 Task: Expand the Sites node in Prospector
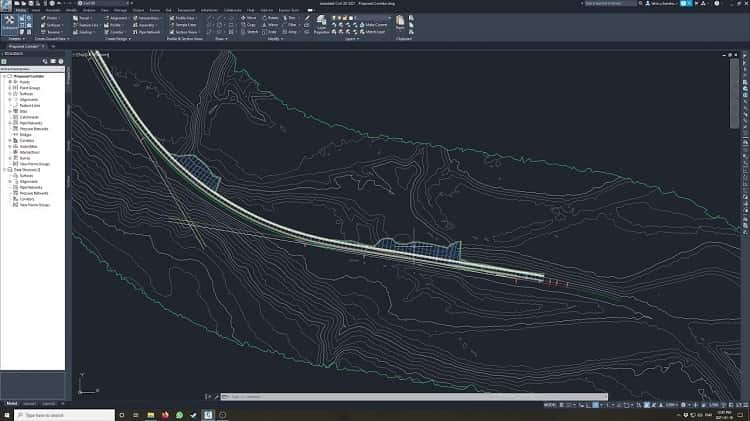[9, 110]
